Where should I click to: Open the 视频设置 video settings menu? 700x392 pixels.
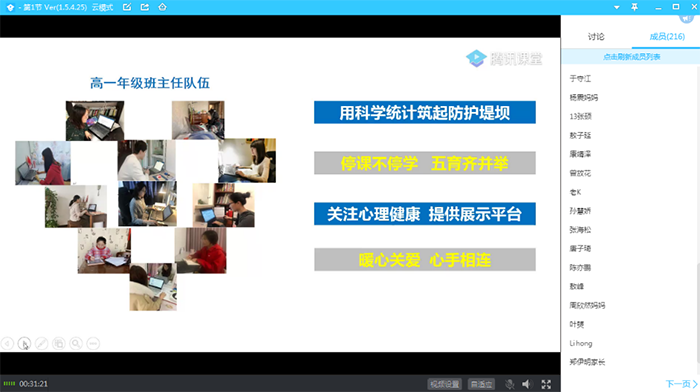pyautogui.click(x=444, y=384)
